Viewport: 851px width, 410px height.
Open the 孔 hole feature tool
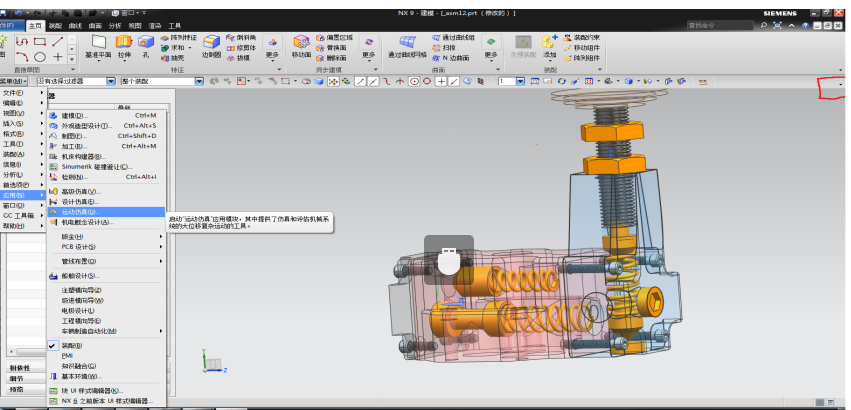click(x=145, y=47)
